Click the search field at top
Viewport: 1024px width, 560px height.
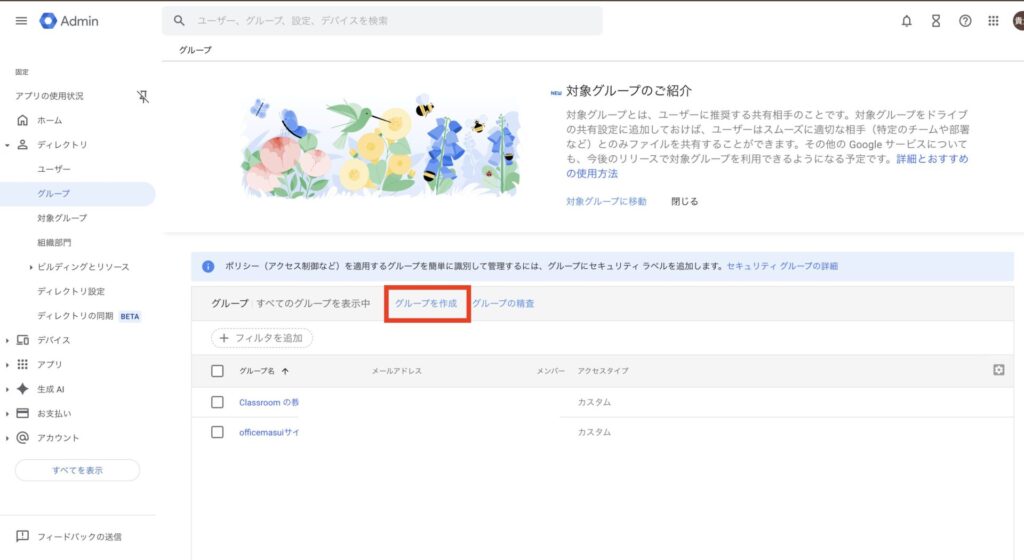[390, 21]
